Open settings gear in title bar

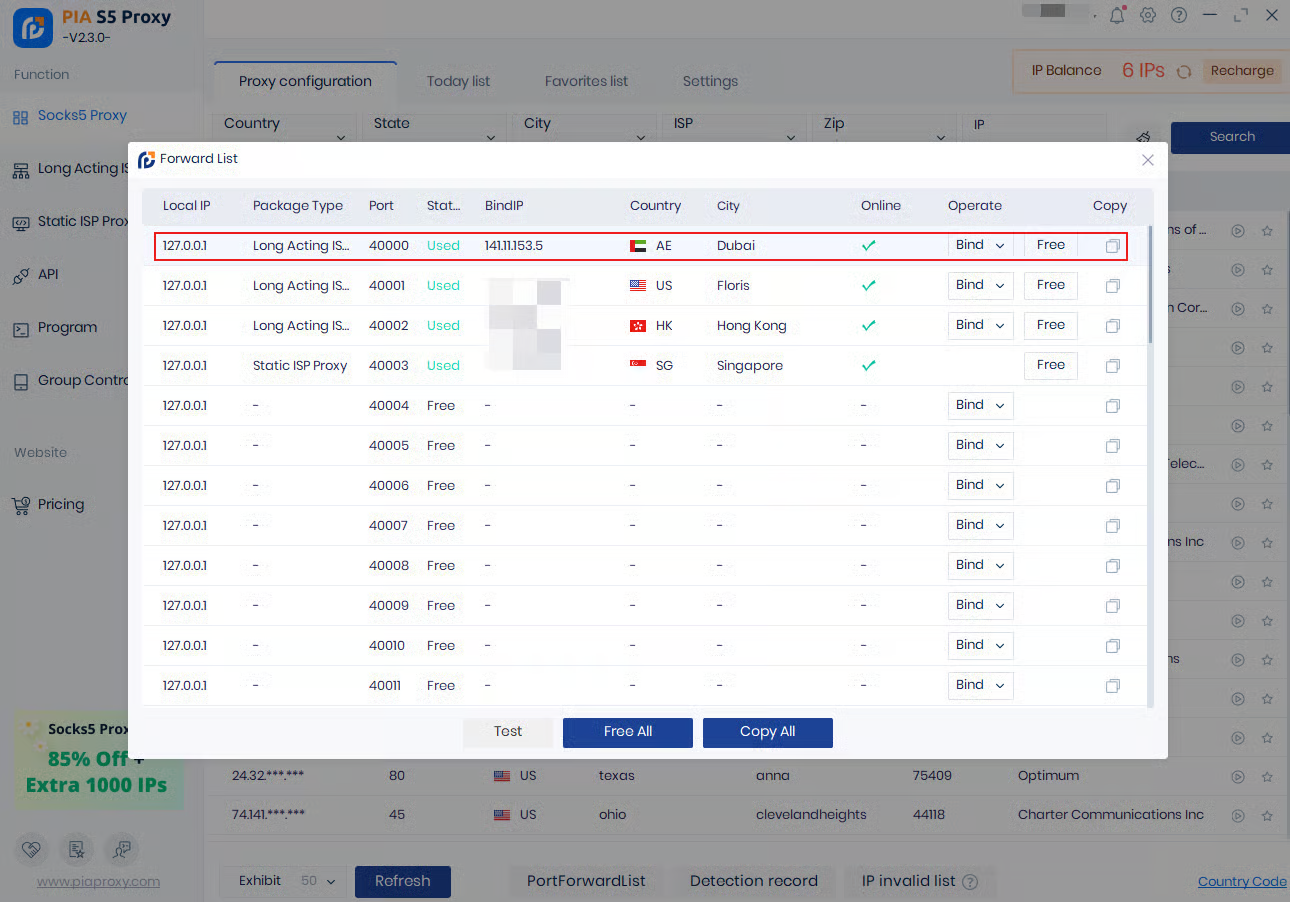(x=1148, y=15)
